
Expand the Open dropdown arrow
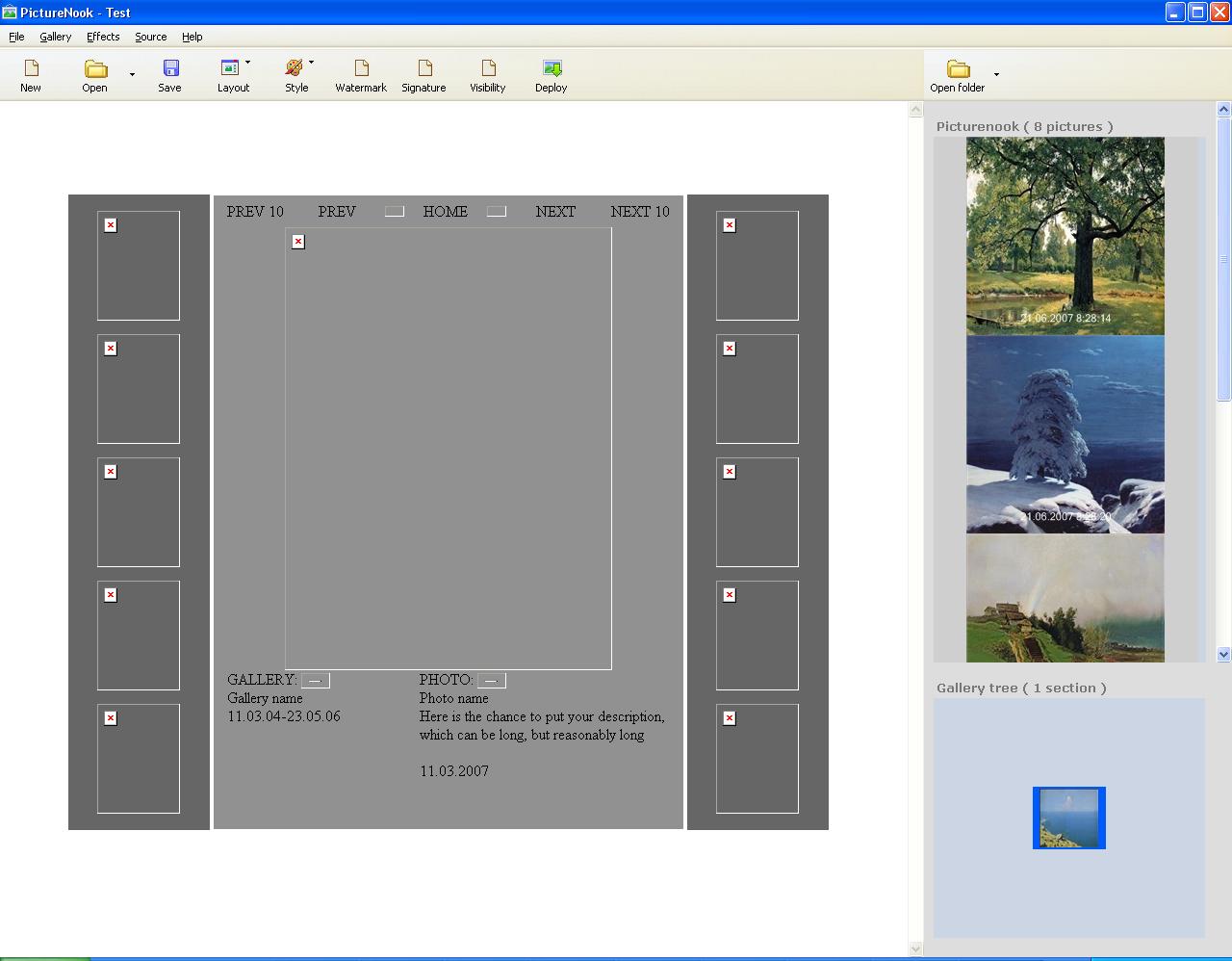[132, 74]
